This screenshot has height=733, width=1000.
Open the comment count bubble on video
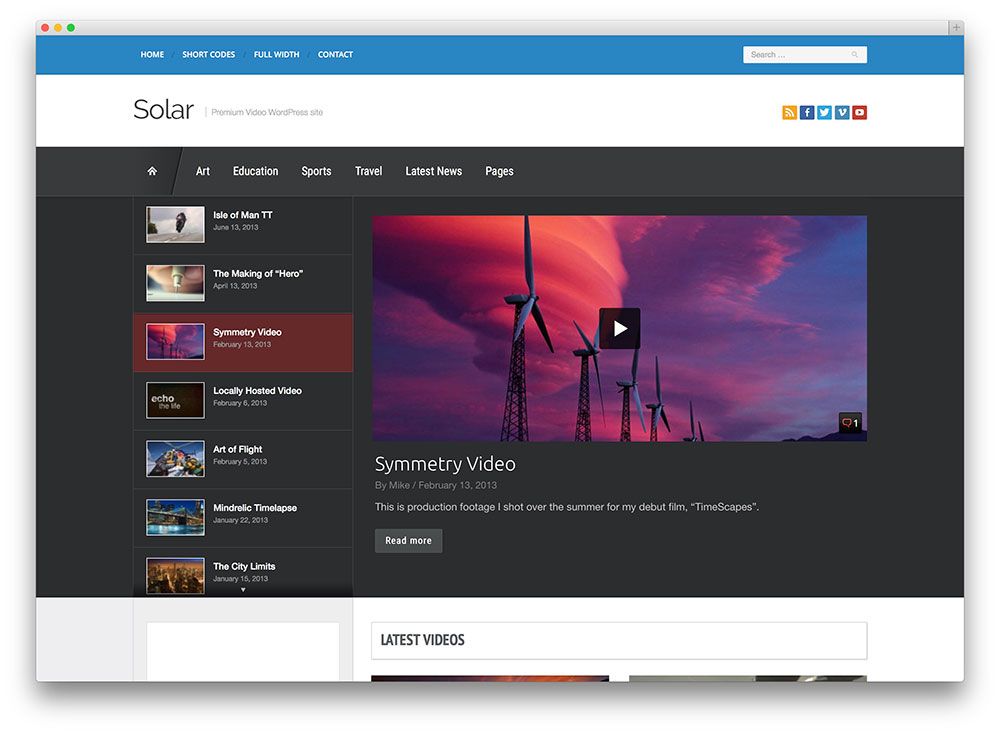[850, 422]
